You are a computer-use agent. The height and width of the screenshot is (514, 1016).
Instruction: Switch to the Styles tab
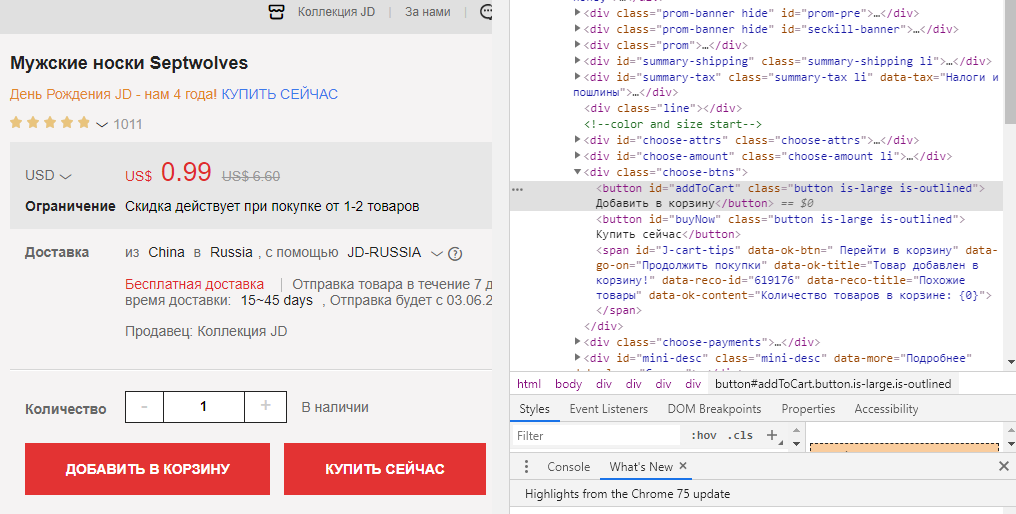[535, 409]
